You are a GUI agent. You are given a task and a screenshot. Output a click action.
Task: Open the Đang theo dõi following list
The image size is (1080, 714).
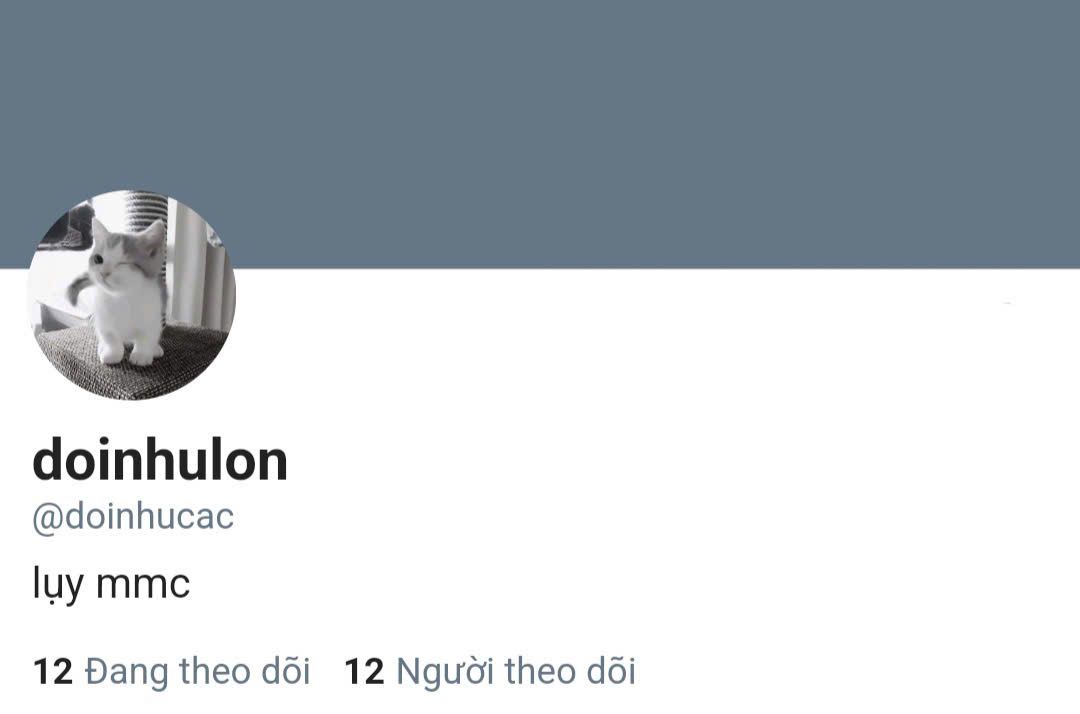click(x=172, y=671)
